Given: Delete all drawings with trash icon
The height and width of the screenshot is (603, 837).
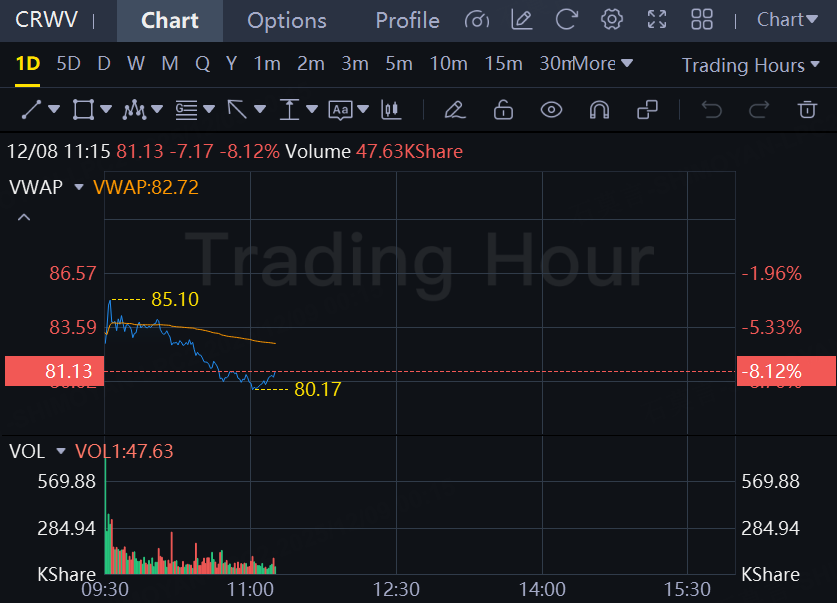Looking at the screenshot, I should coord(807,109).
